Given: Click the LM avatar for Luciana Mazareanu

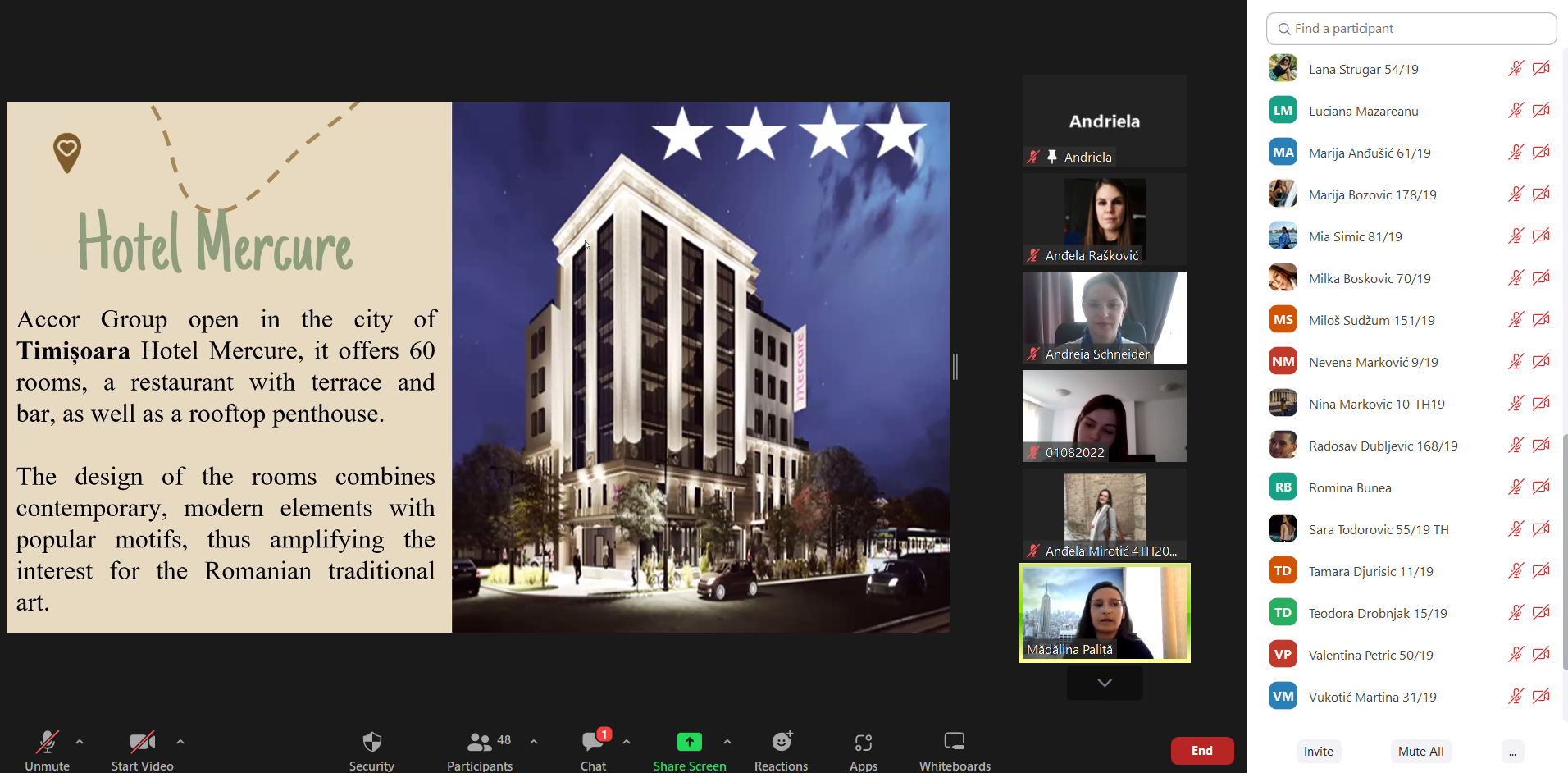Looking at the screenshot, I should (x=1283, y=110).
